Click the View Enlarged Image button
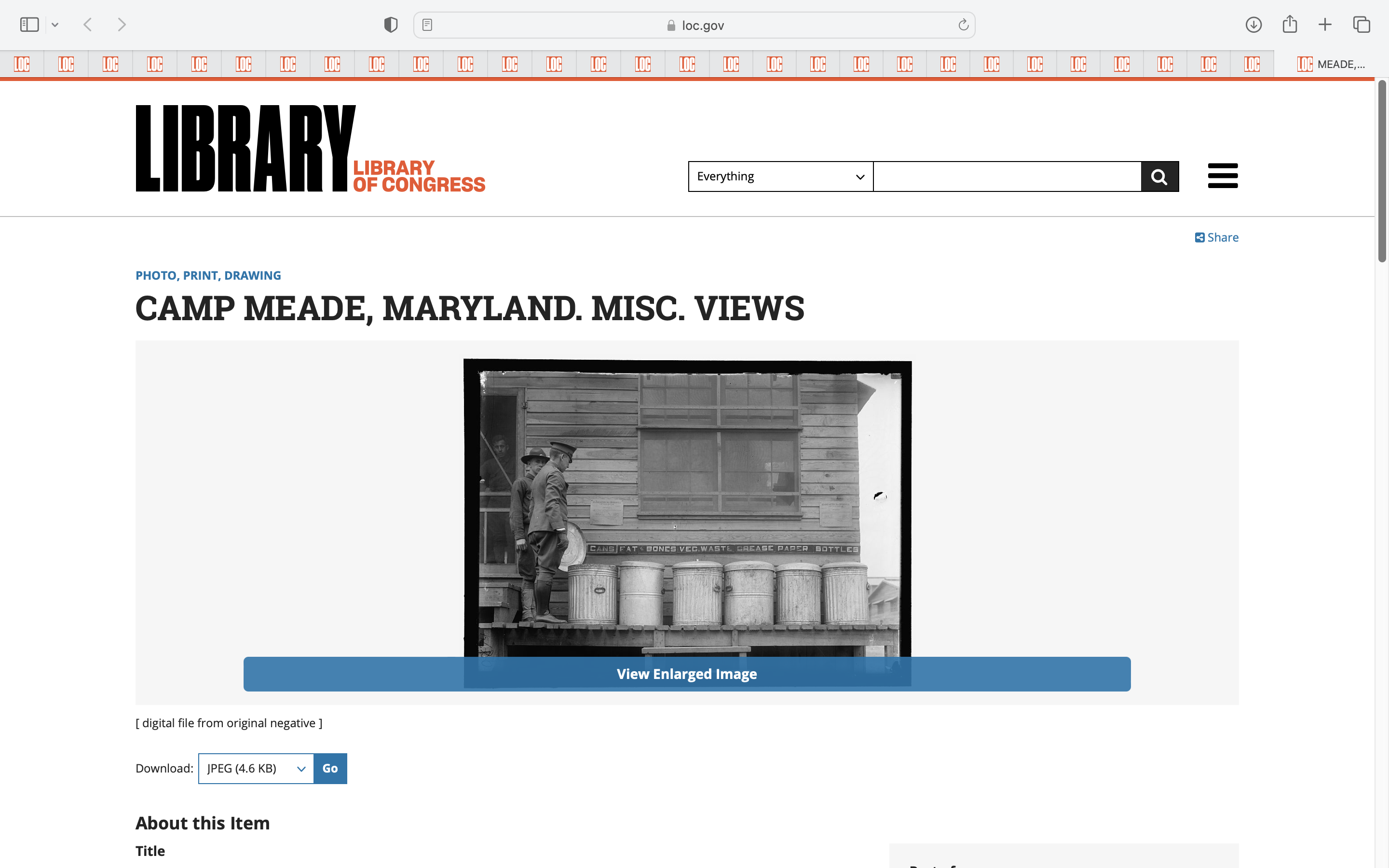Viewport: 1389px width, 868px height. (686, 674)
